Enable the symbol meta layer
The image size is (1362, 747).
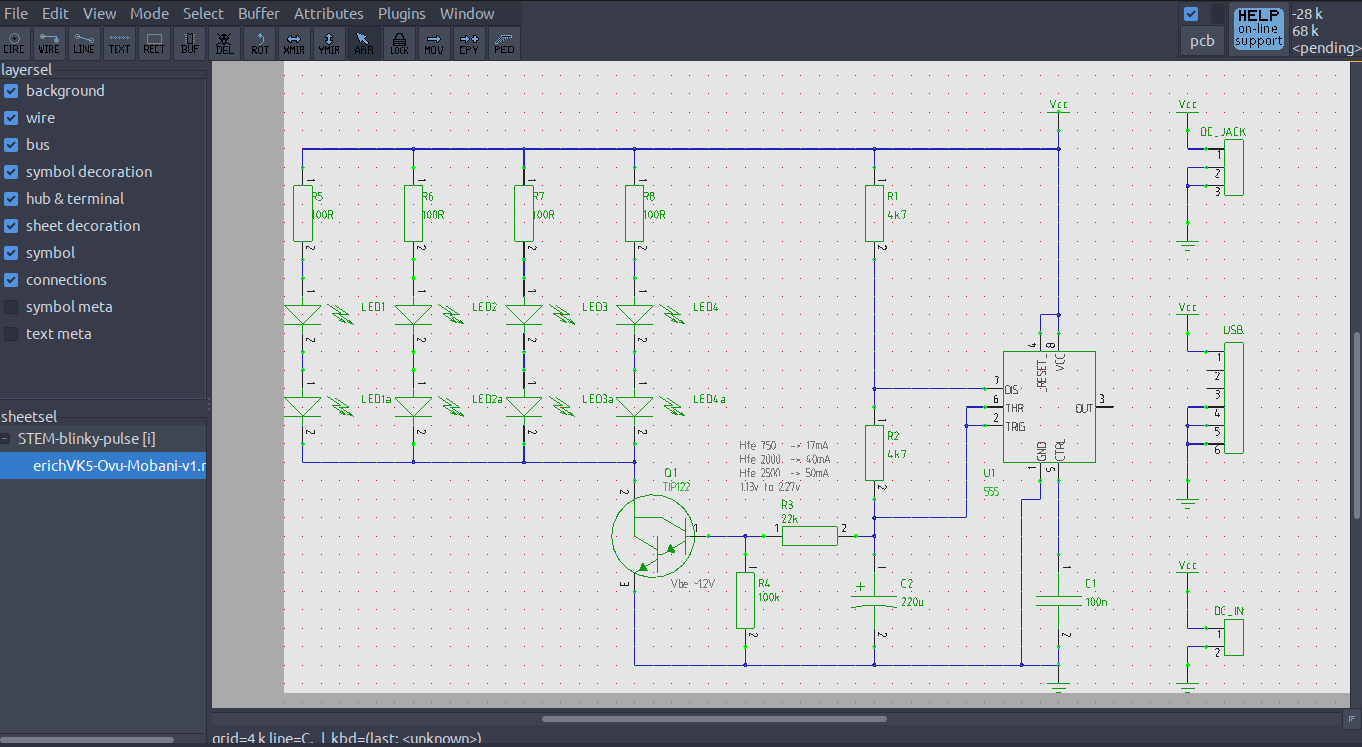[x=12, y=307]
